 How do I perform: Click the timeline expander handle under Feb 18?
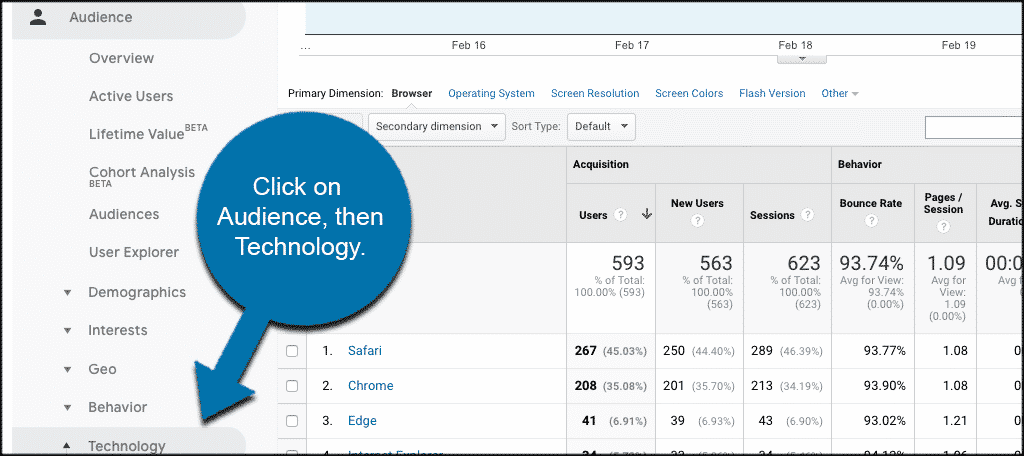coord(802,58)
